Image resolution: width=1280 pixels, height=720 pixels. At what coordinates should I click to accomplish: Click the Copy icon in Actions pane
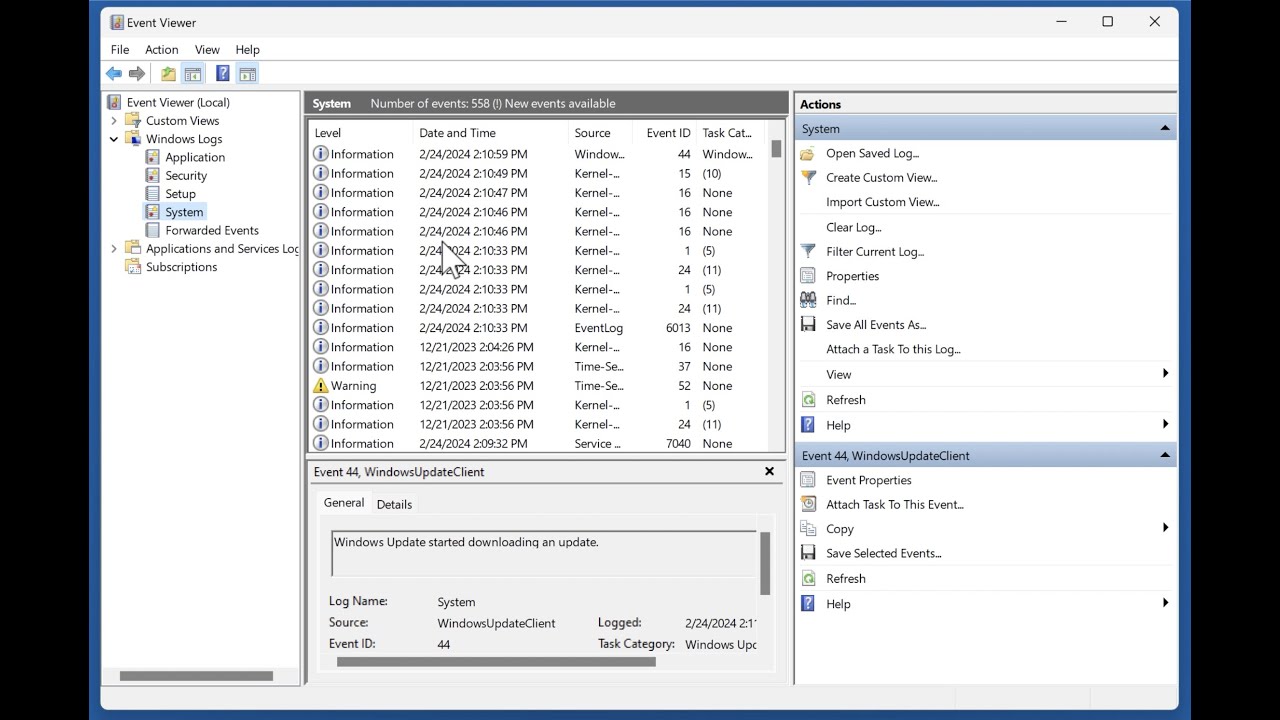coord(808,529)
